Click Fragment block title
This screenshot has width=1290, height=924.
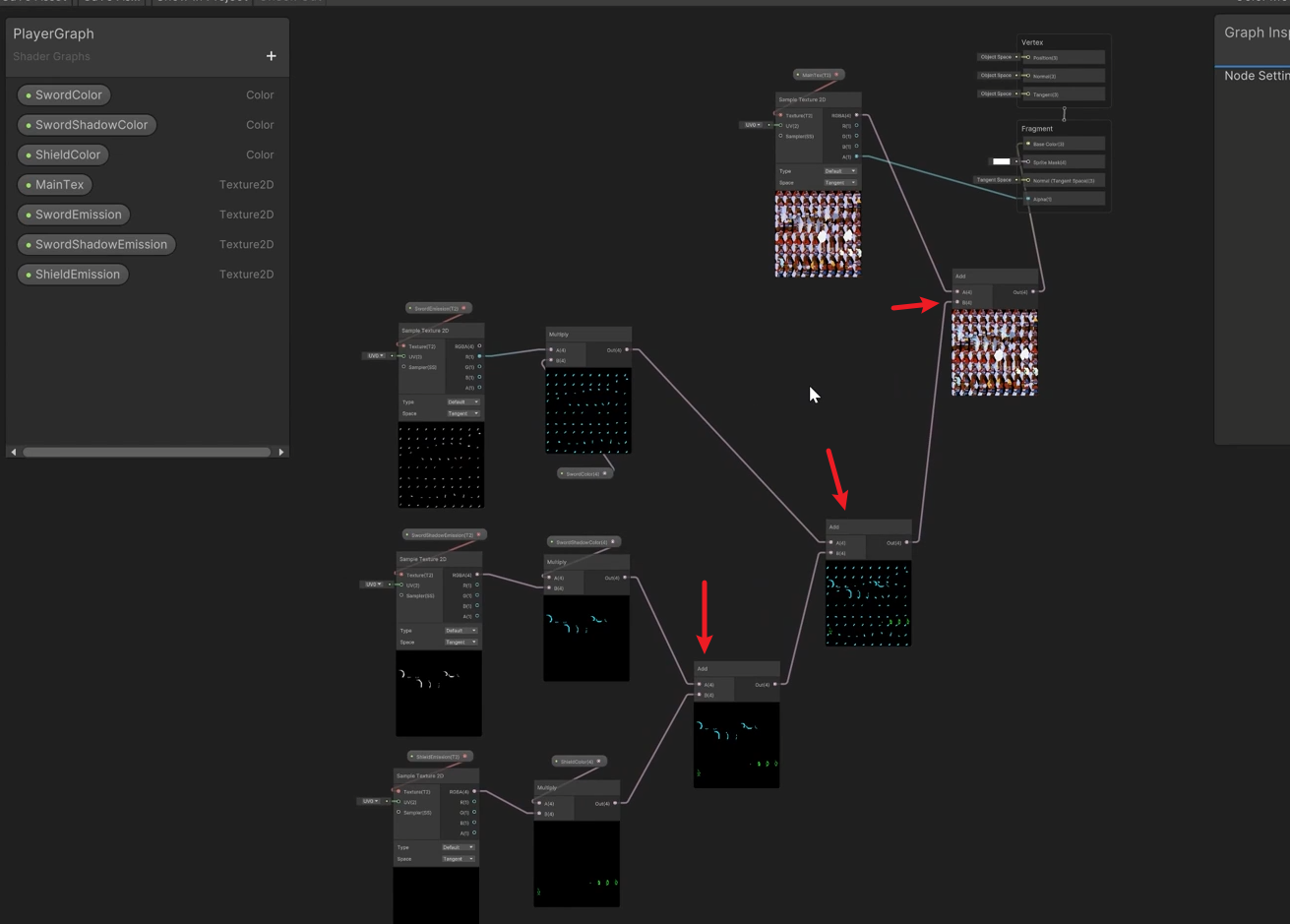tap(1037, 129)
